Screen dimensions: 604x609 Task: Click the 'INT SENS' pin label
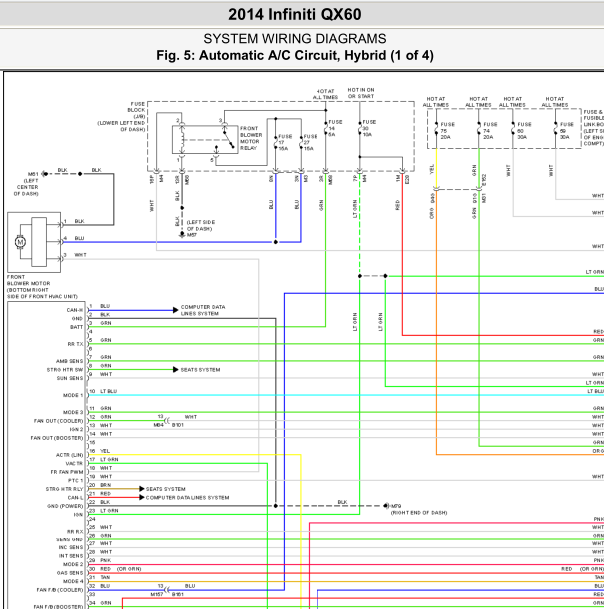tap(71, 556)
